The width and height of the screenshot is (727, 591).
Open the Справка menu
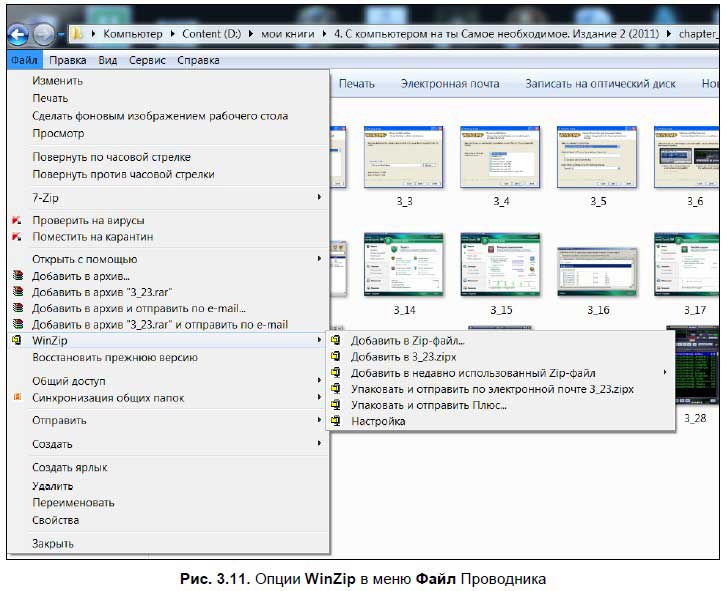(x=198, y=60)
